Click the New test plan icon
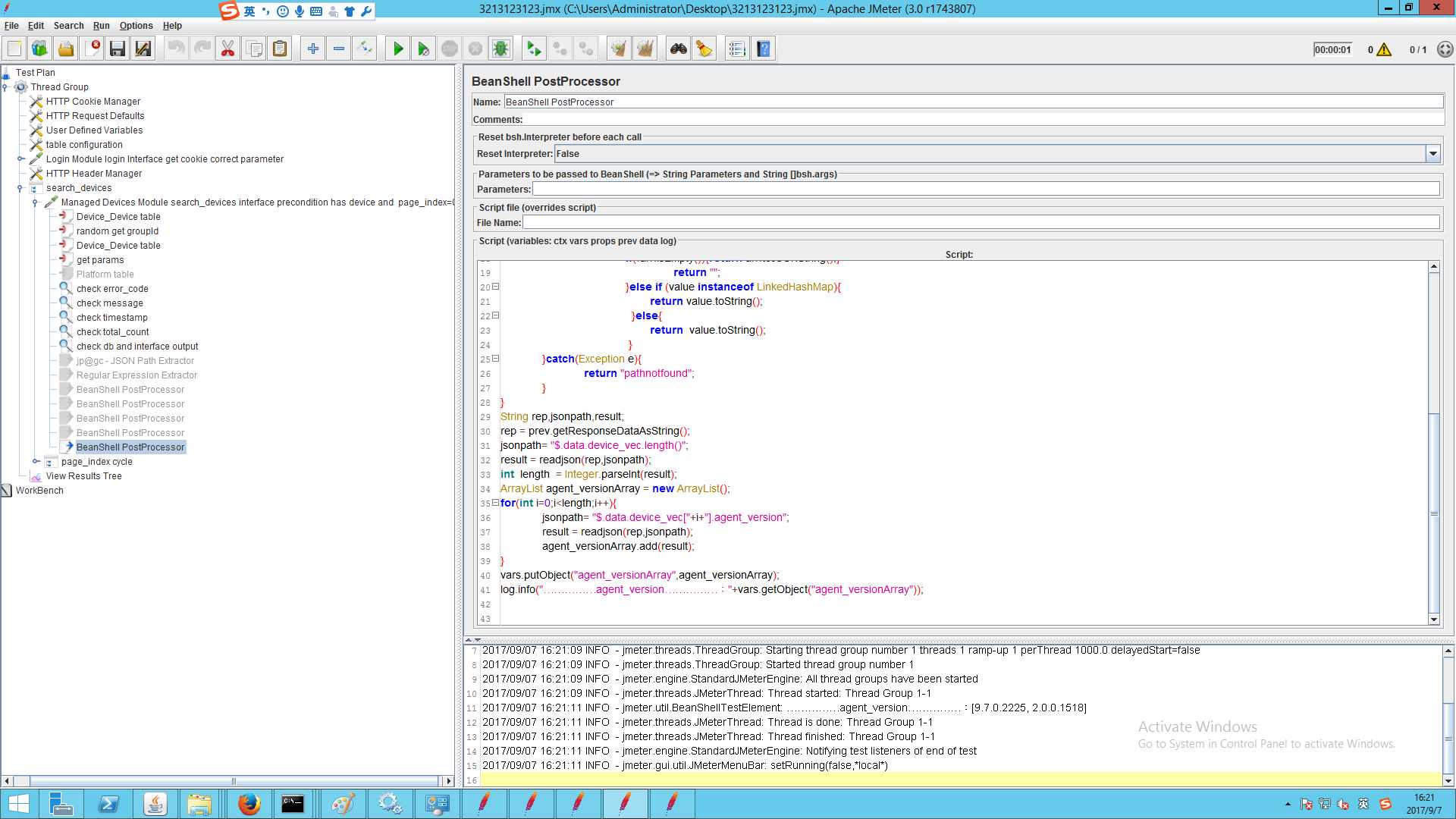Image resolution: width=1456 pixels, height=819 pixels. pos(14,49)
